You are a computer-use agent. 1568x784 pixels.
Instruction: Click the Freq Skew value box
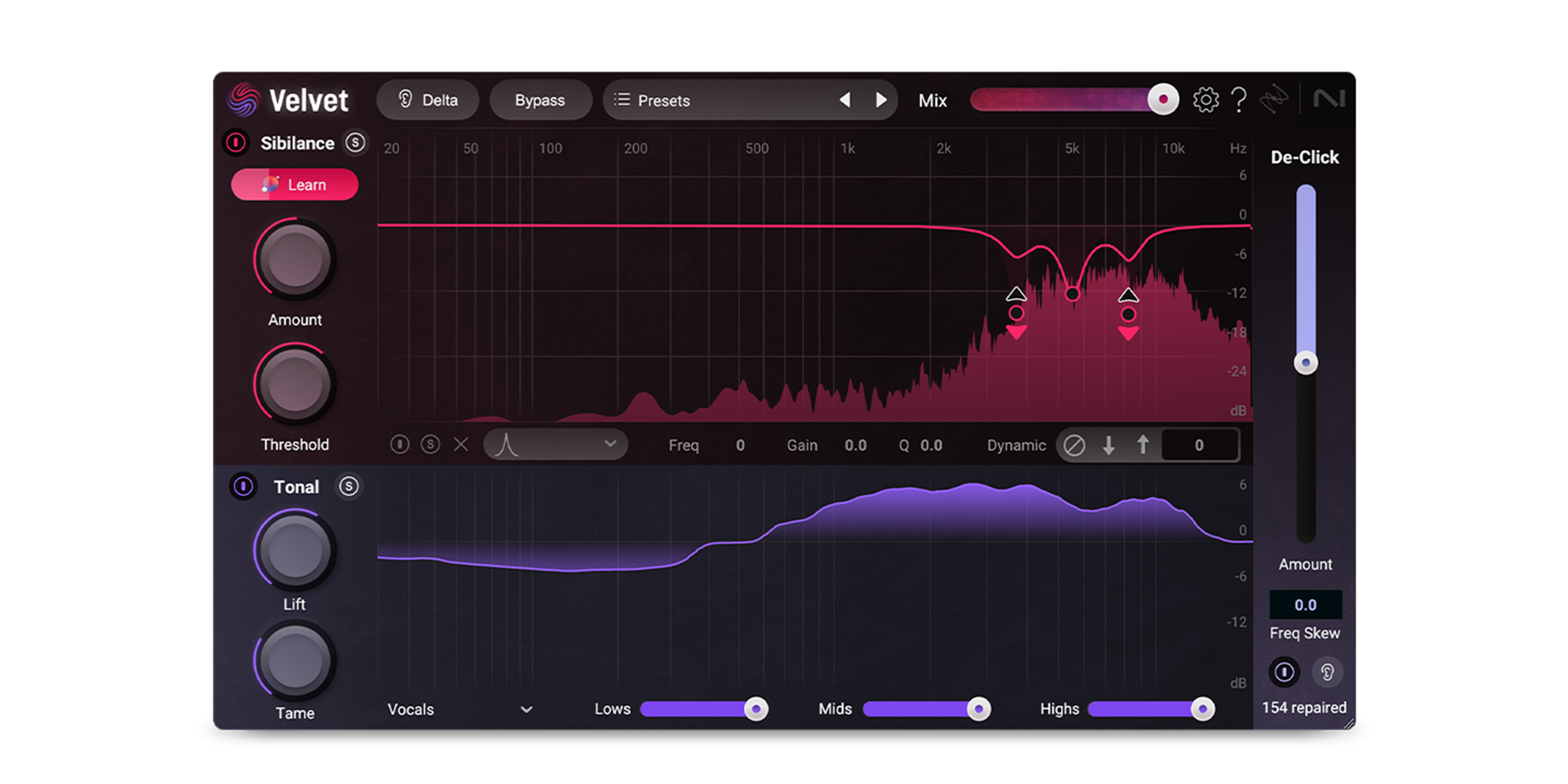pos(1306,605)
